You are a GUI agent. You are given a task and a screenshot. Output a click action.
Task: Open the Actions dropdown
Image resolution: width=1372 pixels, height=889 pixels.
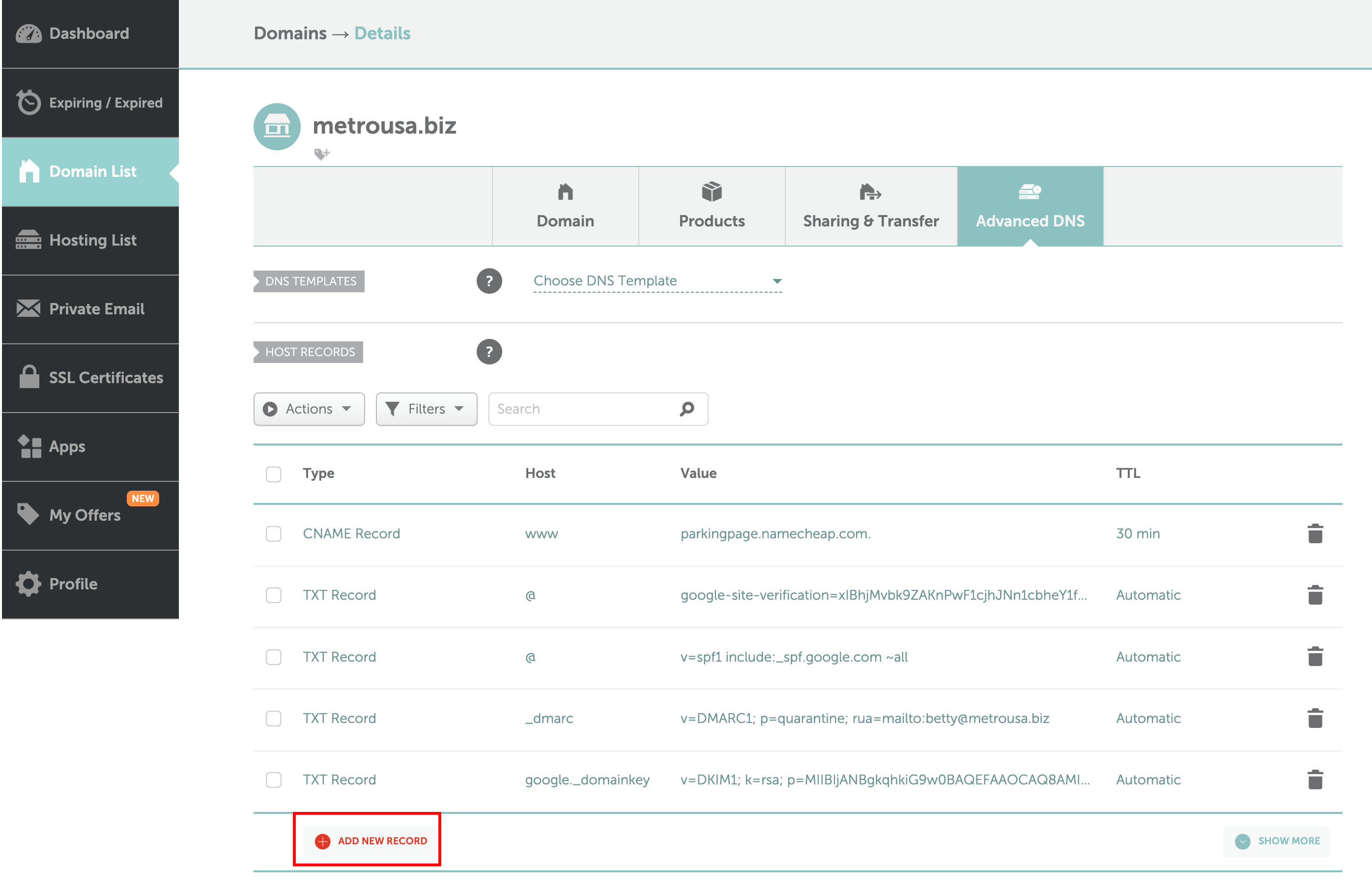(309, 409)
